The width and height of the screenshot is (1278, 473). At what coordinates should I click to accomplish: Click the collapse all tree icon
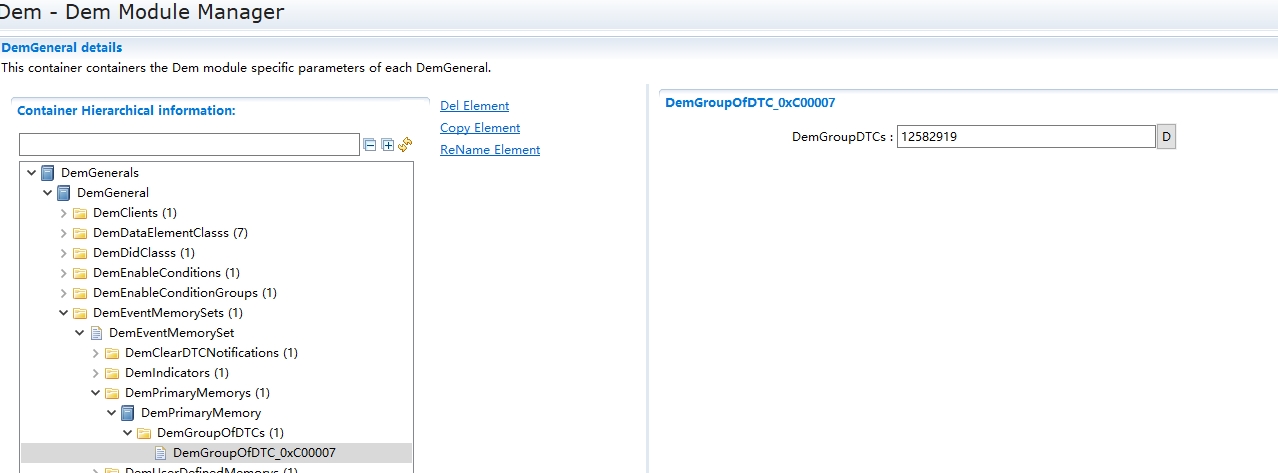point(370,145)
